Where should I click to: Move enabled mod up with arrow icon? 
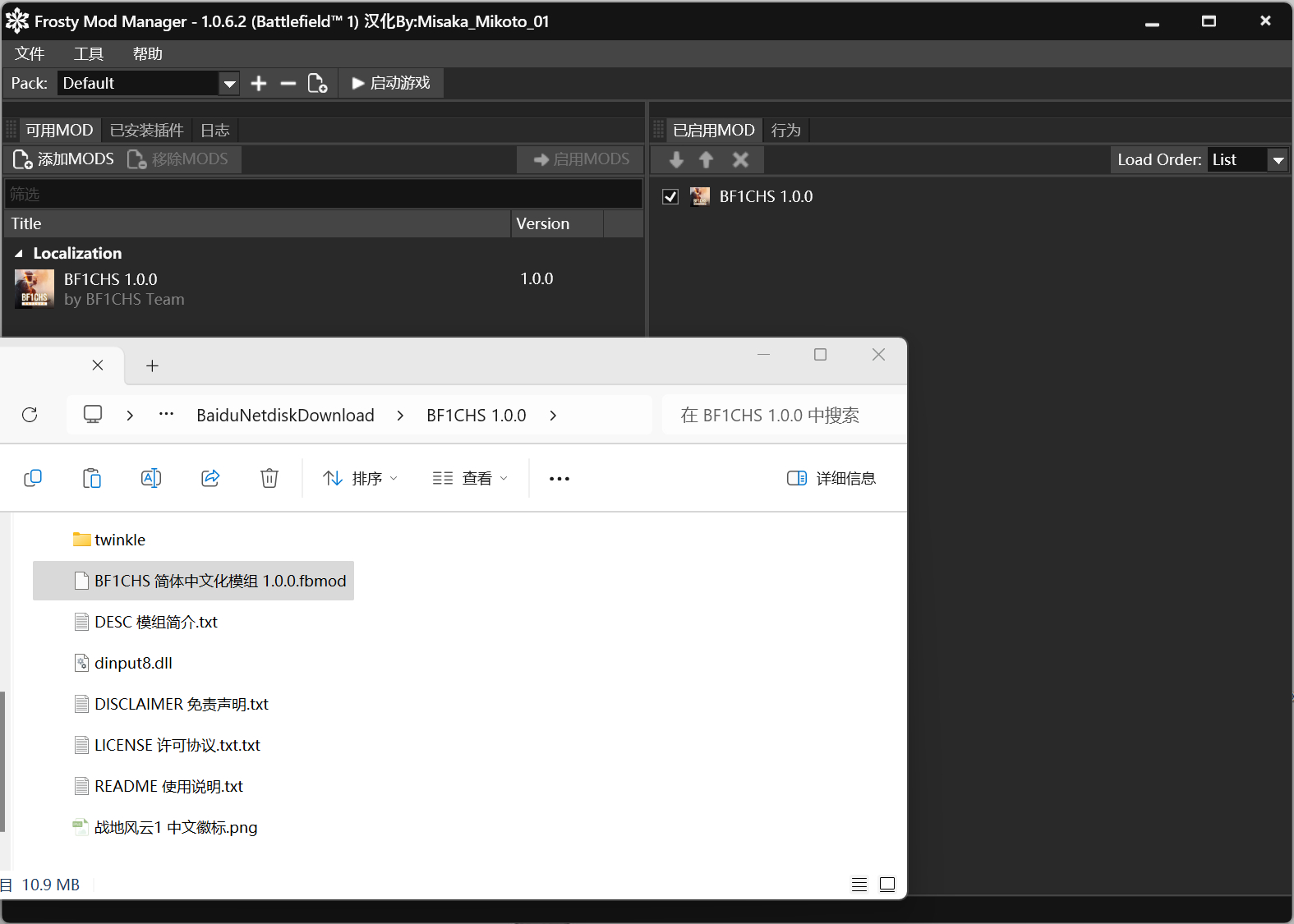coord(707,159)
